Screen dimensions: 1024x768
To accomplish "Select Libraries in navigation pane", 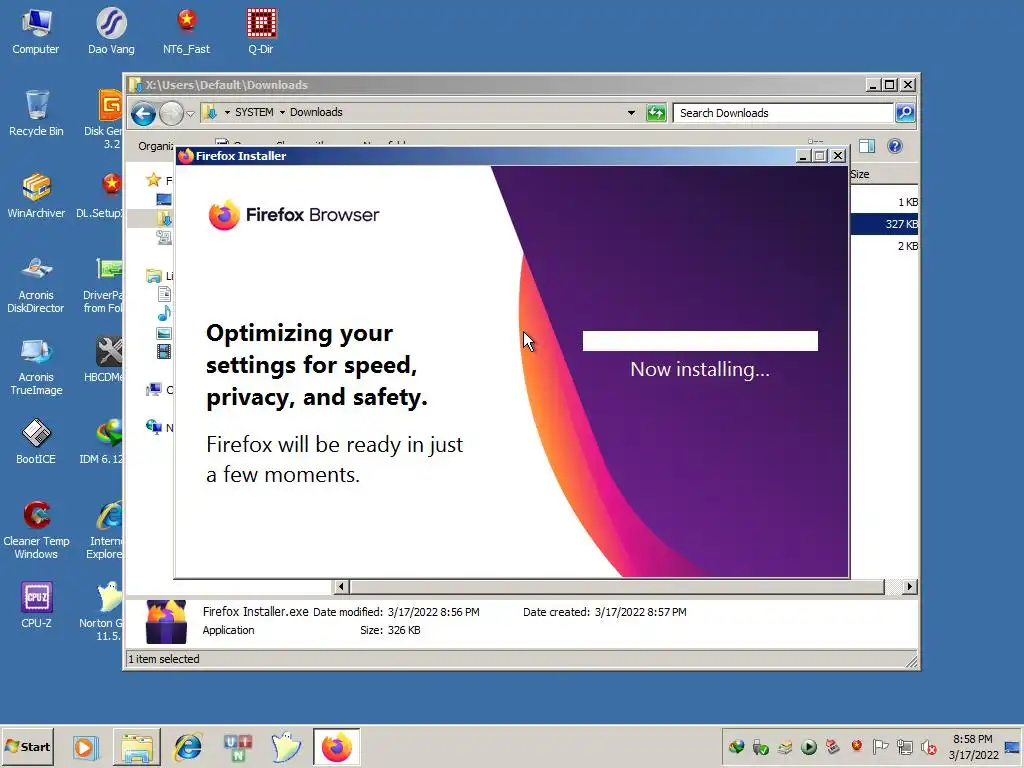I will (154, 276).
